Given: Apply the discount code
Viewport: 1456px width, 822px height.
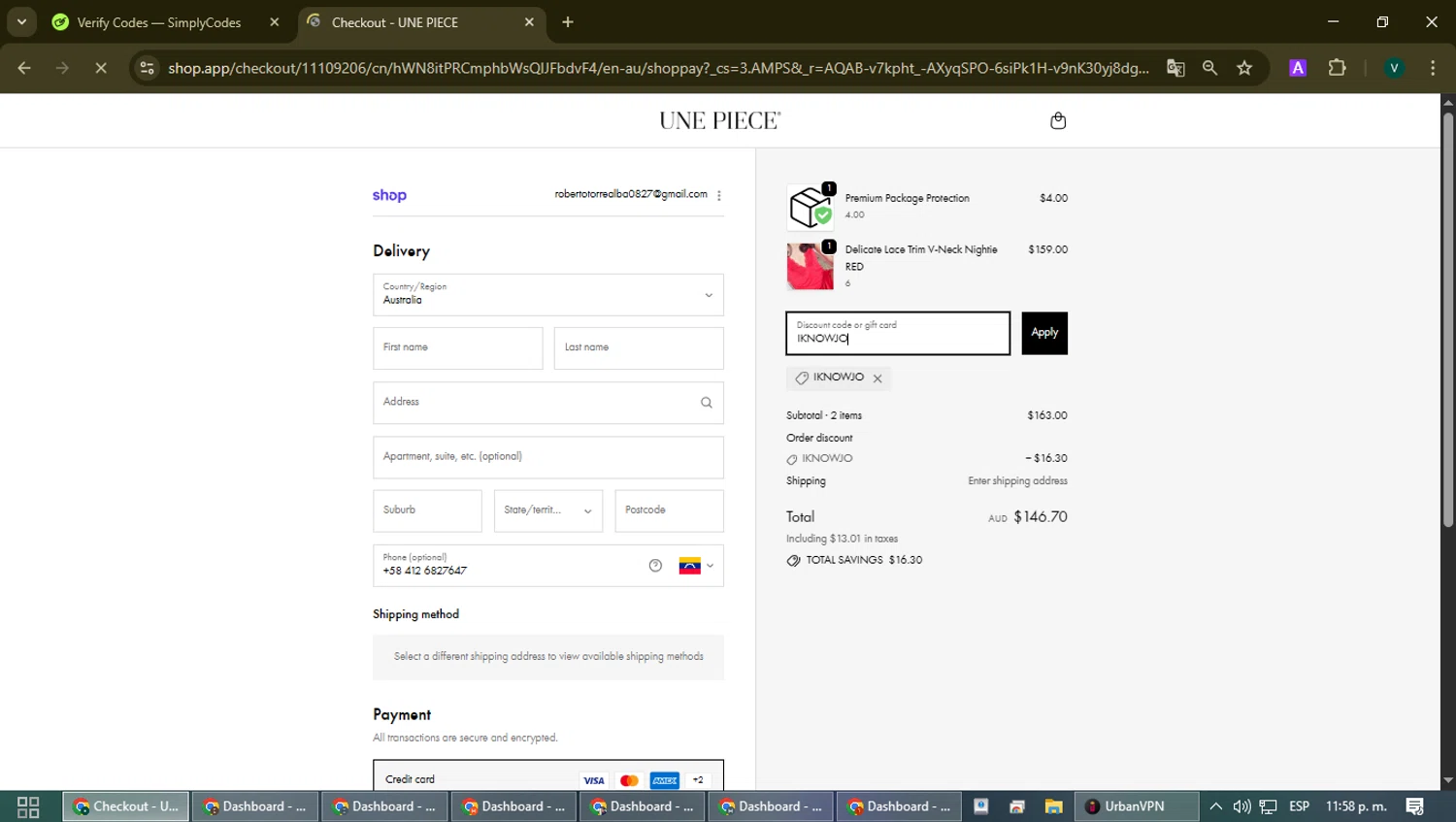Looking at the screenshot, I should 1044,333.
